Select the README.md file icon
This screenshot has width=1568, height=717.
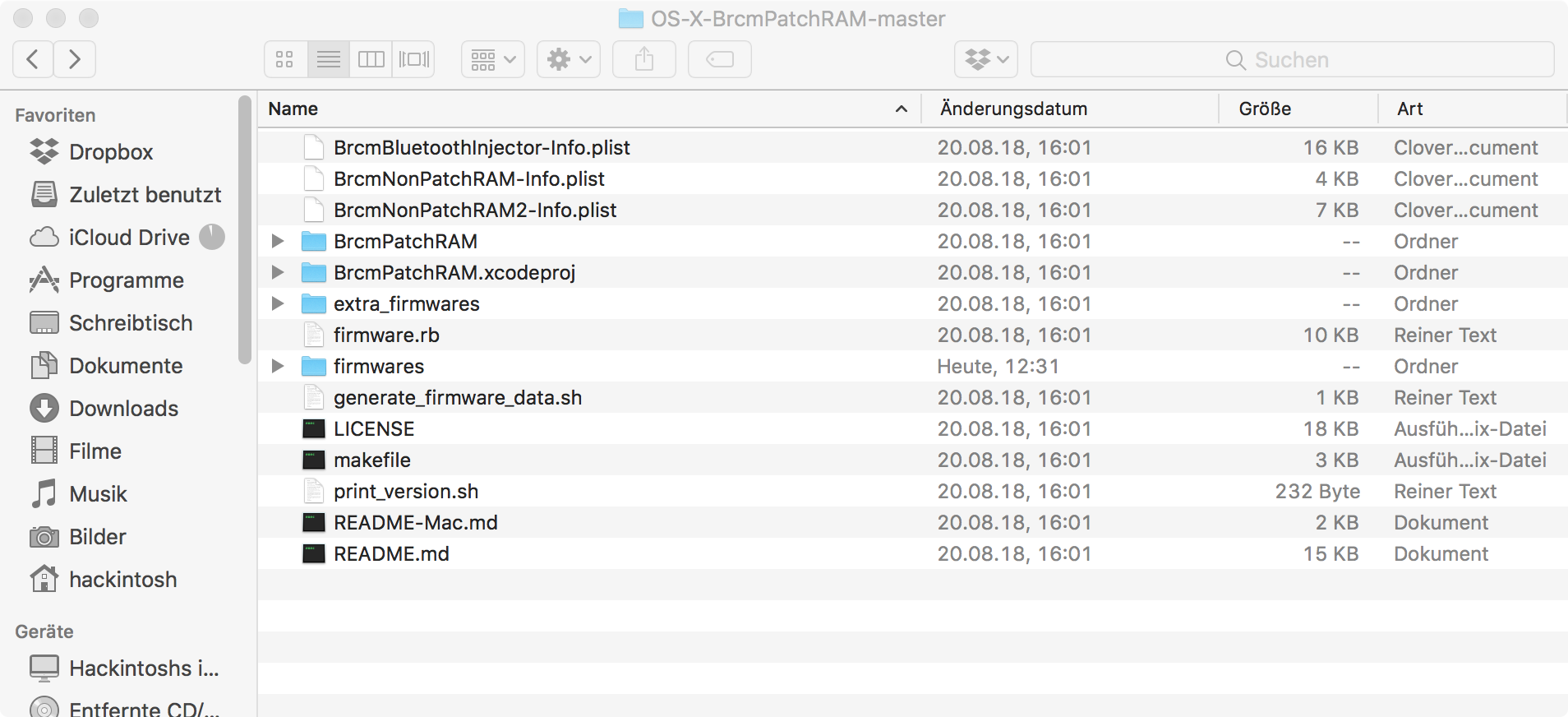[x=313, y=553]
